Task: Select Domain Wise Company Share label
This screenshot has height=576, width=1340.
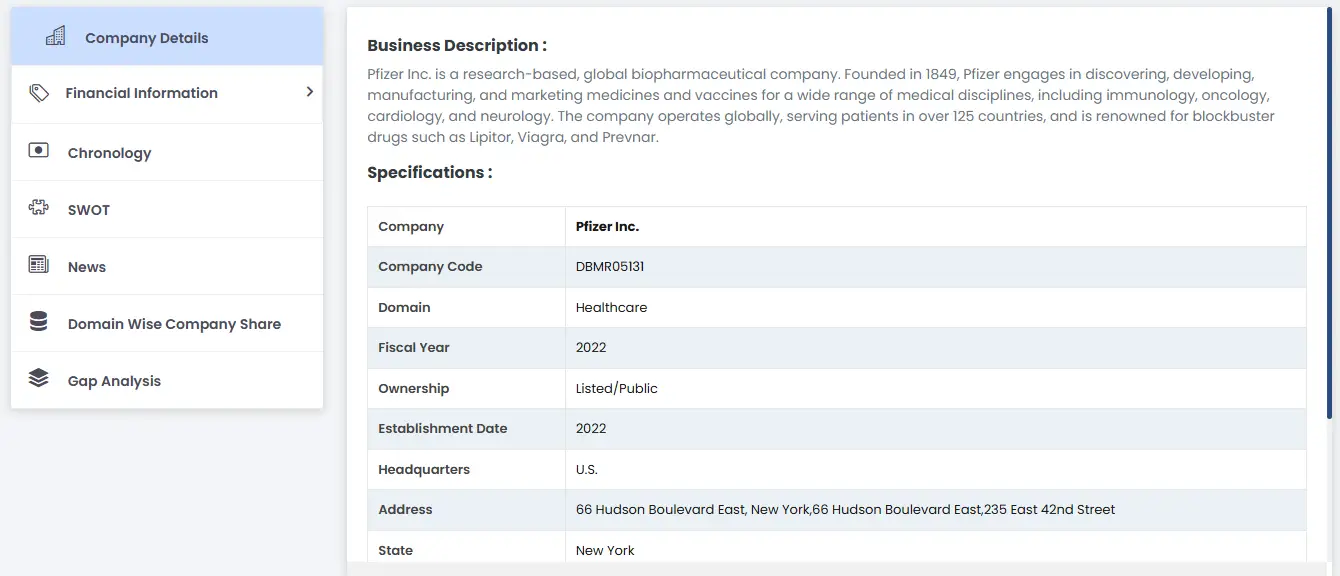Action: (174, 324)
